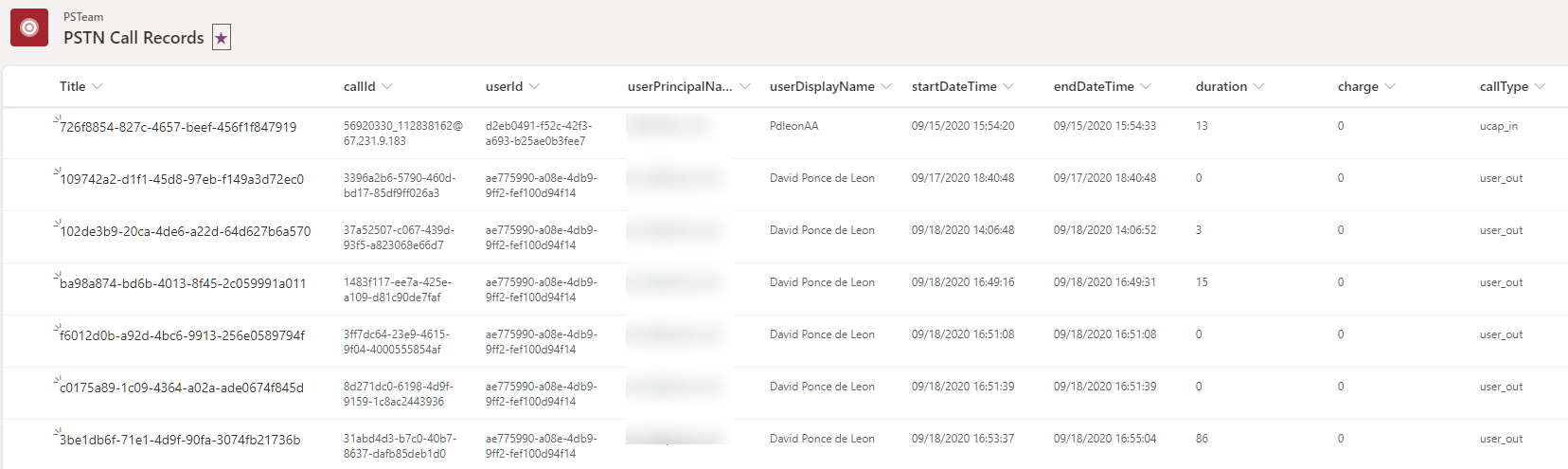This screenshot has width=1568, height=469.
Task: Click the f6012d0b-a92d-4bc6-9913-256e0589794f title
Action: pos(182,335)
